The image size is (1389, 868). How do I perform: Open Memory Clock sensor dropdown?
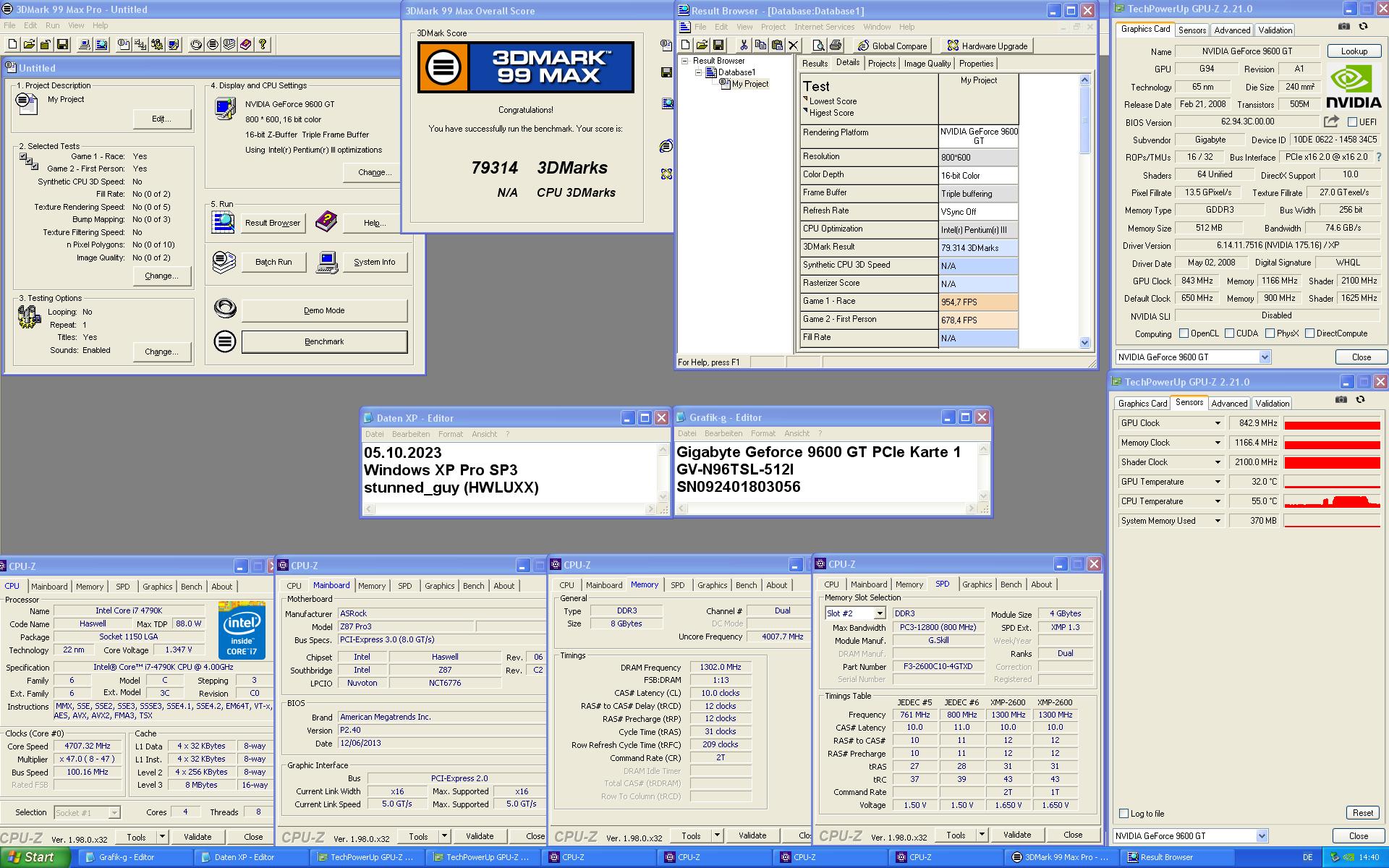[x=1217, y=443]
